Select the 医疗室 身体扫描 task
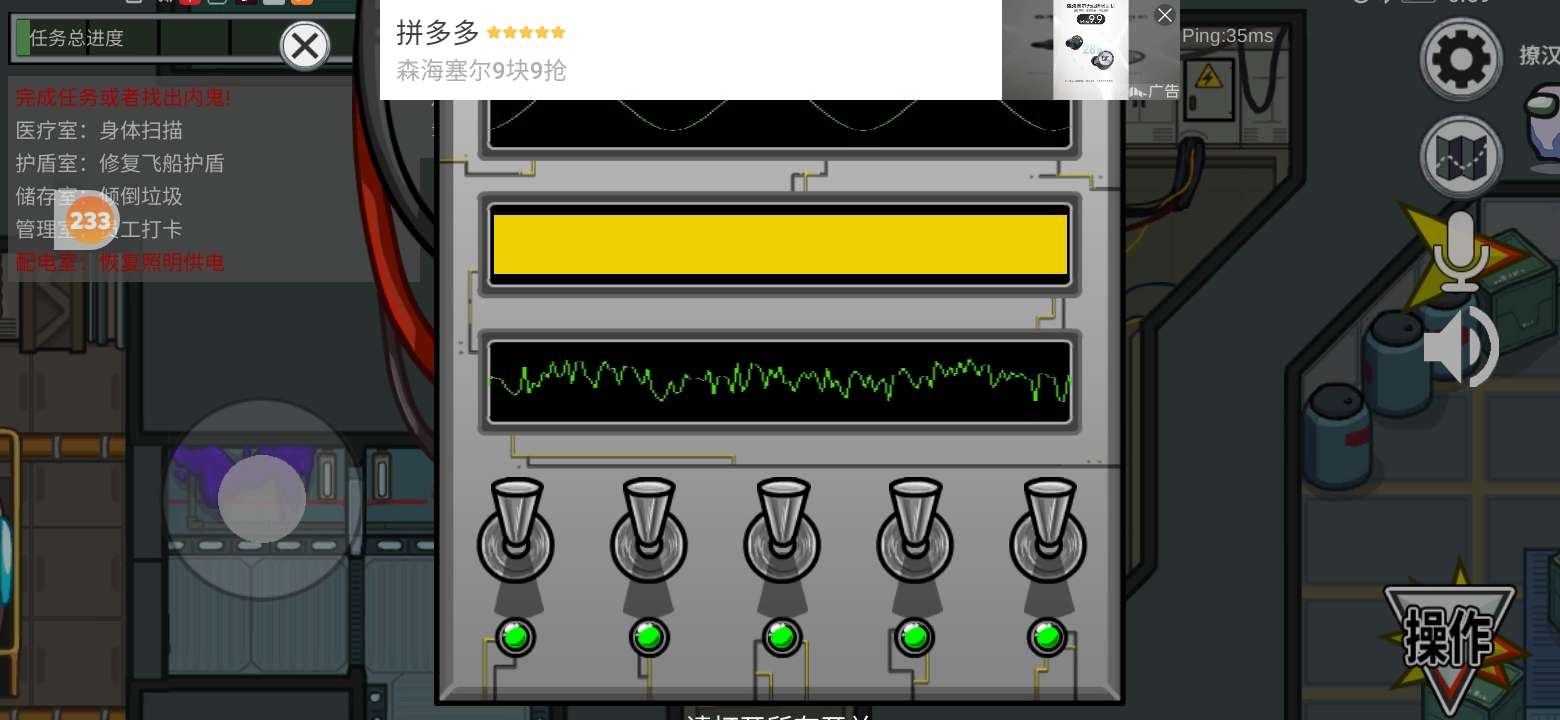The height and width of the screenshot is (720, 1560). (100, 131)
